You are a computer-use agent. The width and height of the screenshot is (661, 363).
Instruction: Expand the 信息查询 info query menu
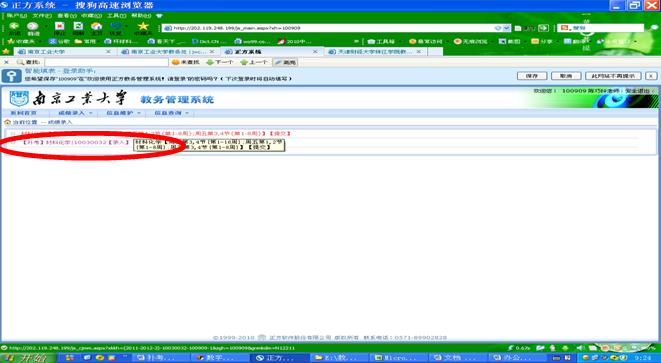point(171,113)
